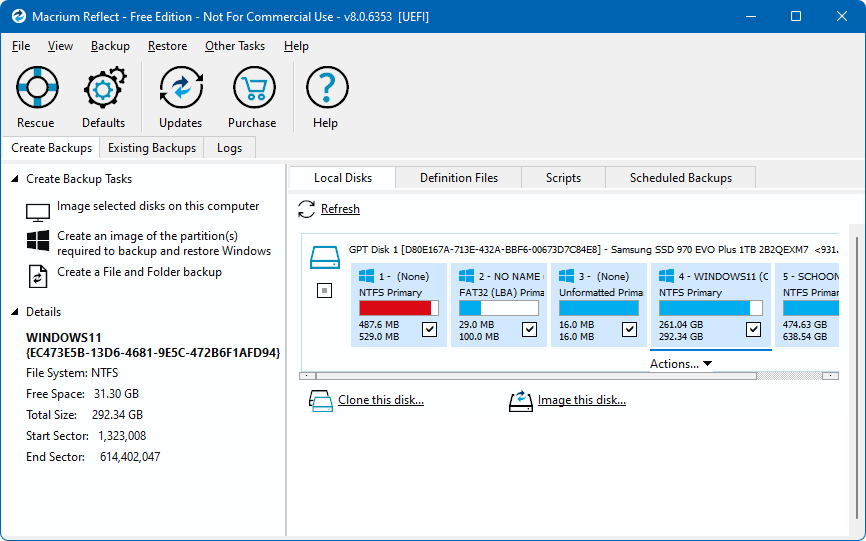
Task: Select the Create Backups tab
Action: [51, 148]
